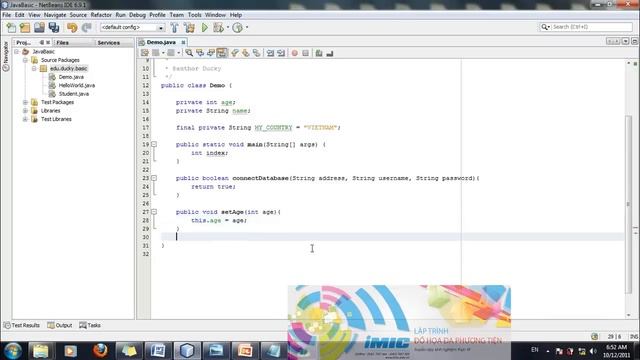This screenshot has width=640, height=360.
Task: Open the Output panel
Action: click(x=60, y=325)
